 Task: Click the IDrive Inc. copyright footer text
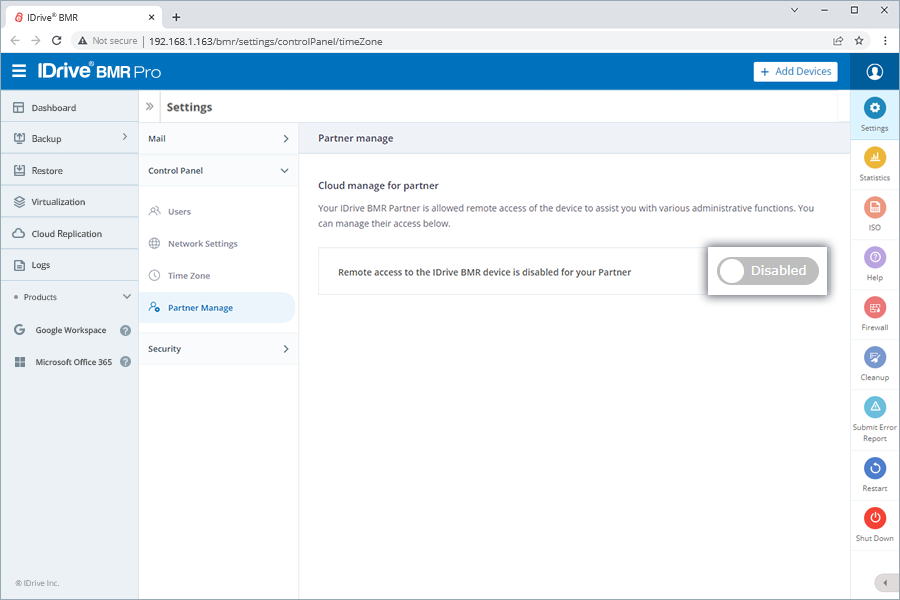tap(37, 583)
